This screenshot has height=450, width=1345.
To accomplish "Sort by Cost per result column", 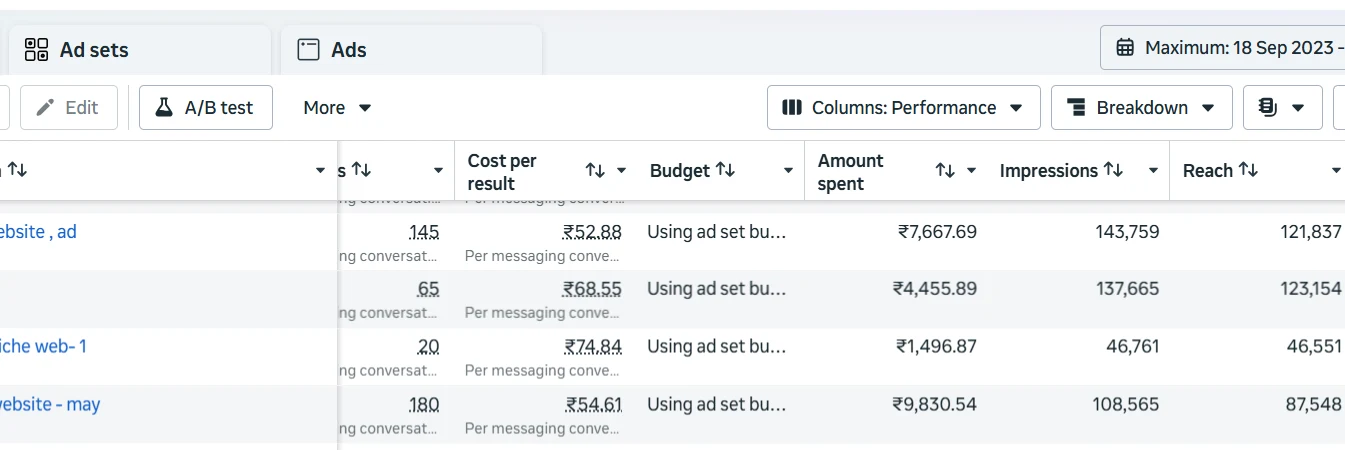I will pos(595,171).
